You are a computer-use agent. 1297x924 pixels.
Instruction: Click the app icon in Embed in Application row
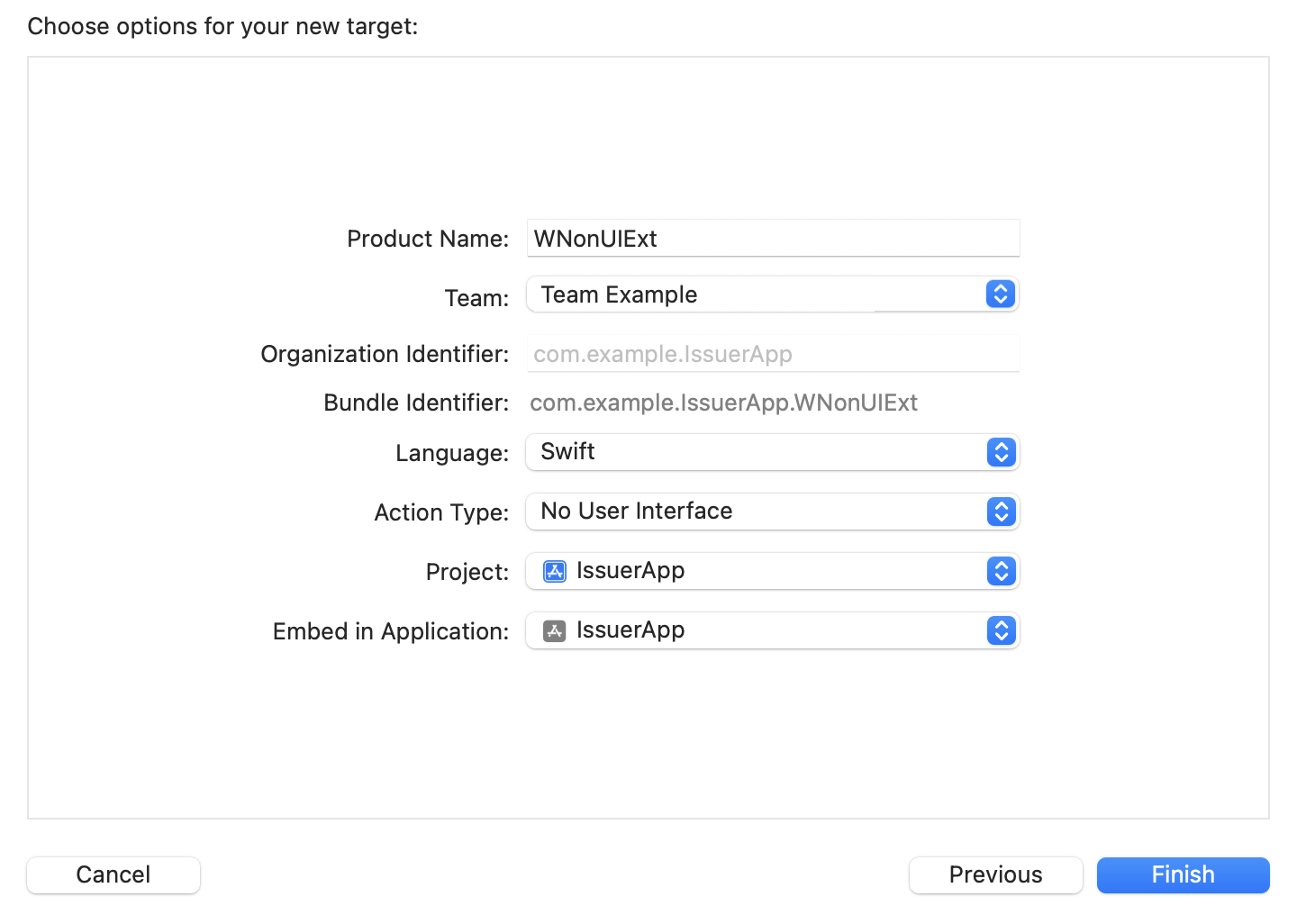[555, 630]
